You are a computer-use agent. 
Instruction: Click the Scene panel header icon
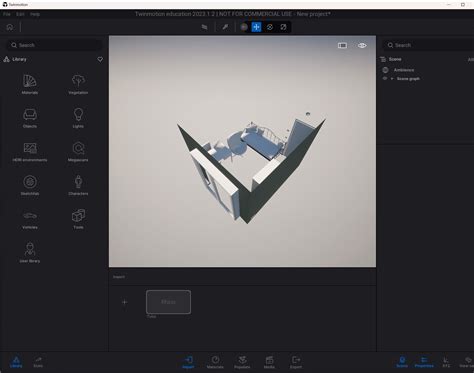click(x=383, y=59)
